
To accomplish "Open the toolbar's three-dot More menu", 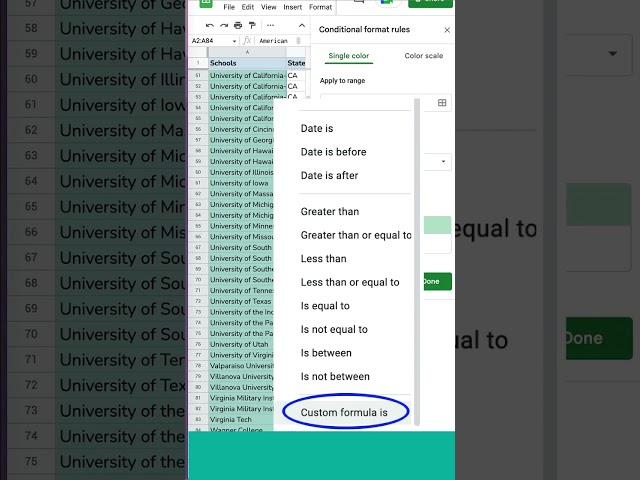I will click(270, 25).
